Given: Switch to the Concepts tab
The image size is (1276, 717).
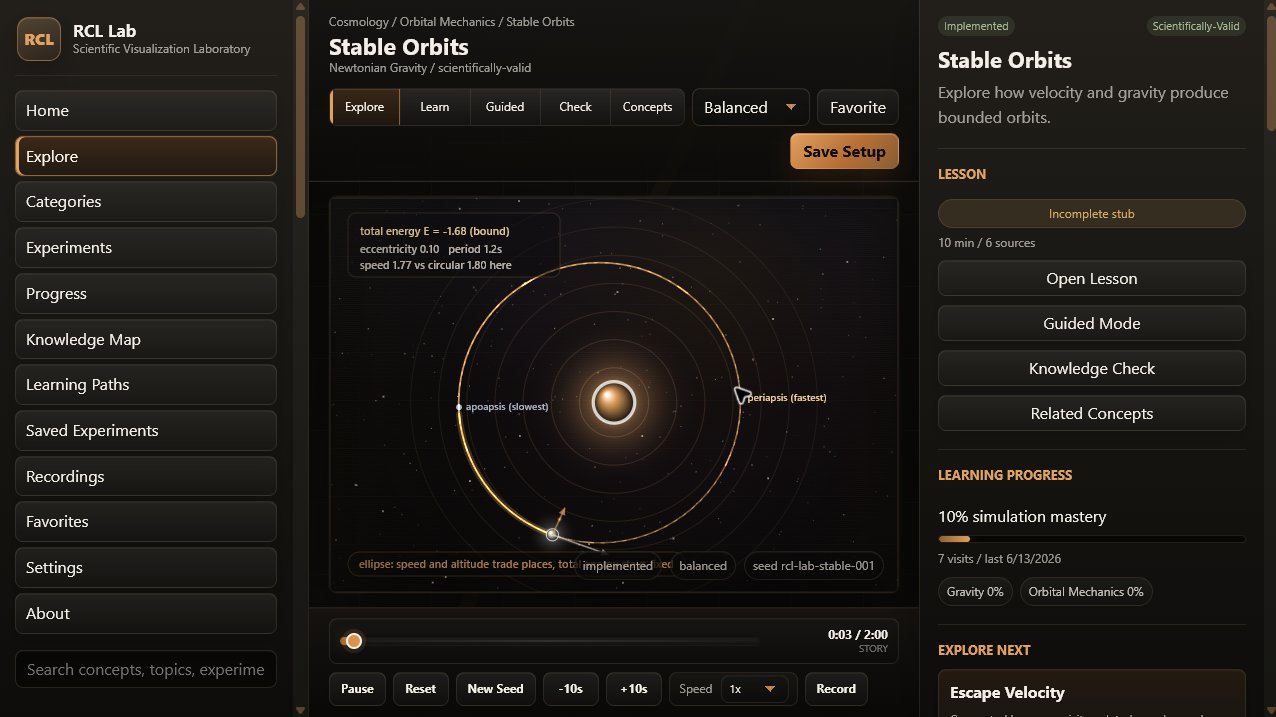Looking at the screenshot, I should click(647, 107).
